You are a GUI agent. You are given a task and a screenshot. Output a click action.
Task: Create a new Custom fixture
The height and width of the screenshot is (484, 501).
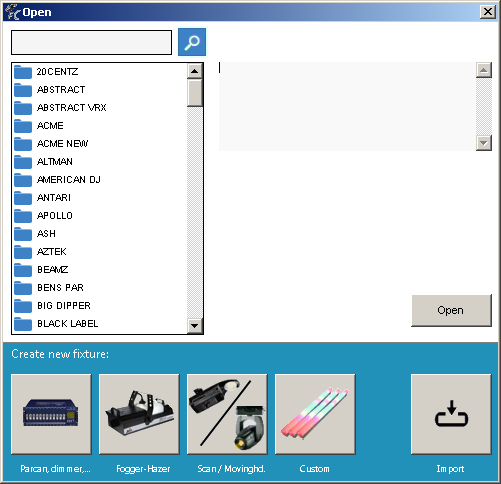[315, 414]
